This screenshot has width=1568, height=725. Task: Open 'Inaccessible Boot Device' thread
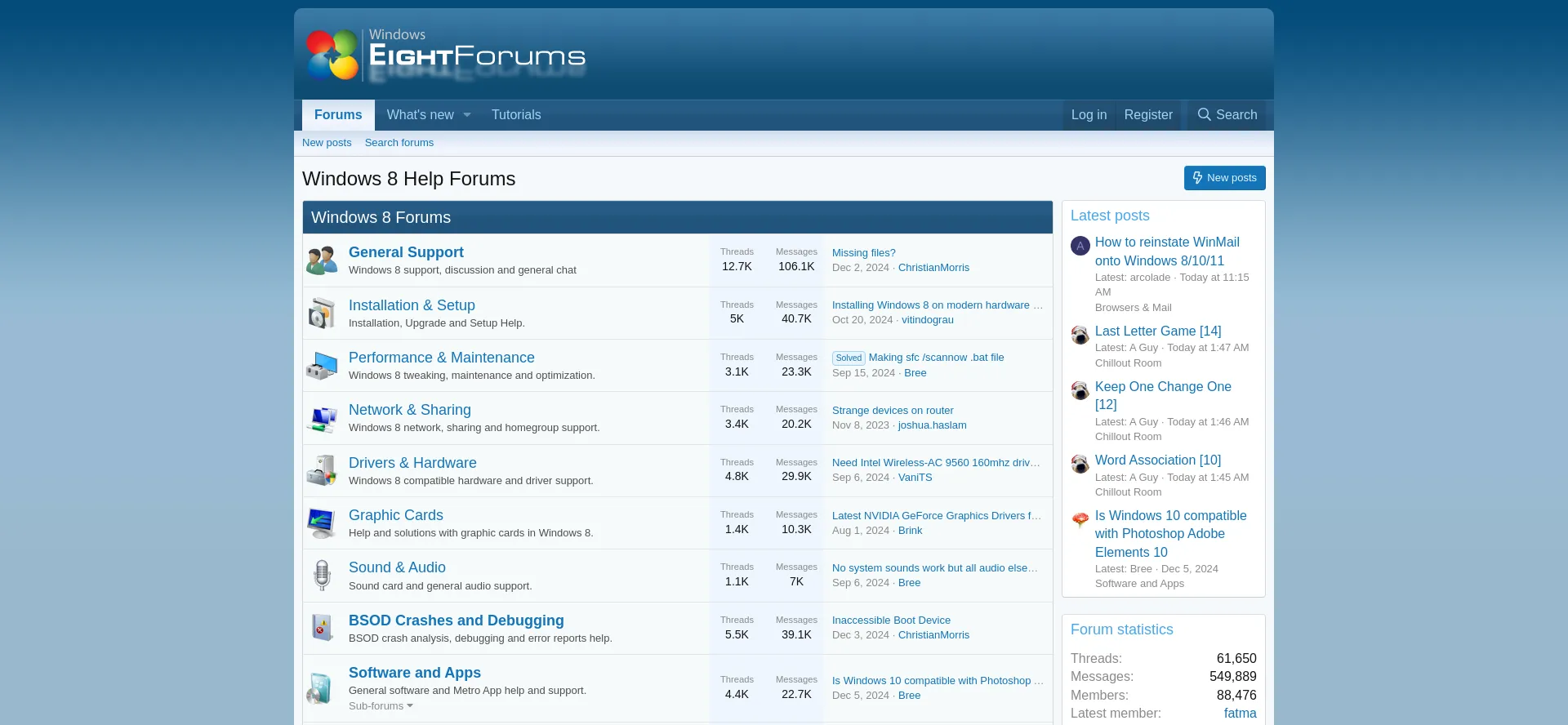point(891,620)
